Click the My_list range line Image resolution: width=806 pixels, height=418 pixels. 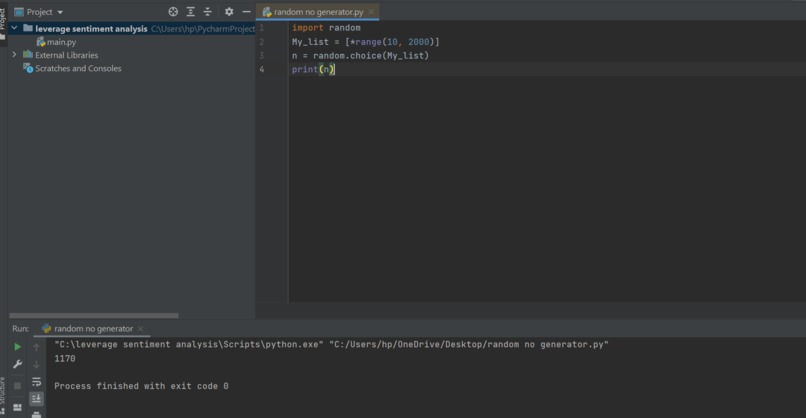(x=365, y=42)
